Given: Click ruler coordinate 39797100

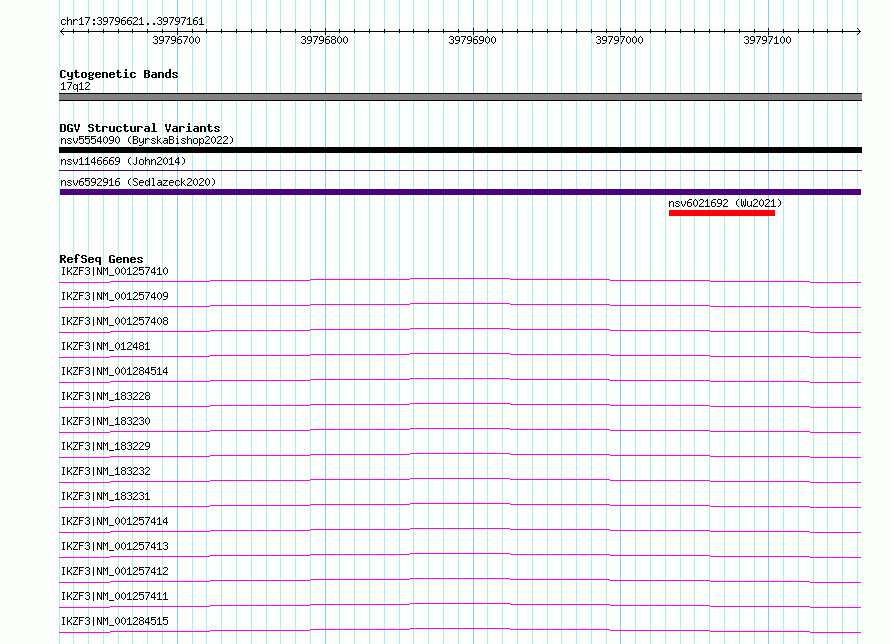Looking at the screenshot, I should click(767, 40).
